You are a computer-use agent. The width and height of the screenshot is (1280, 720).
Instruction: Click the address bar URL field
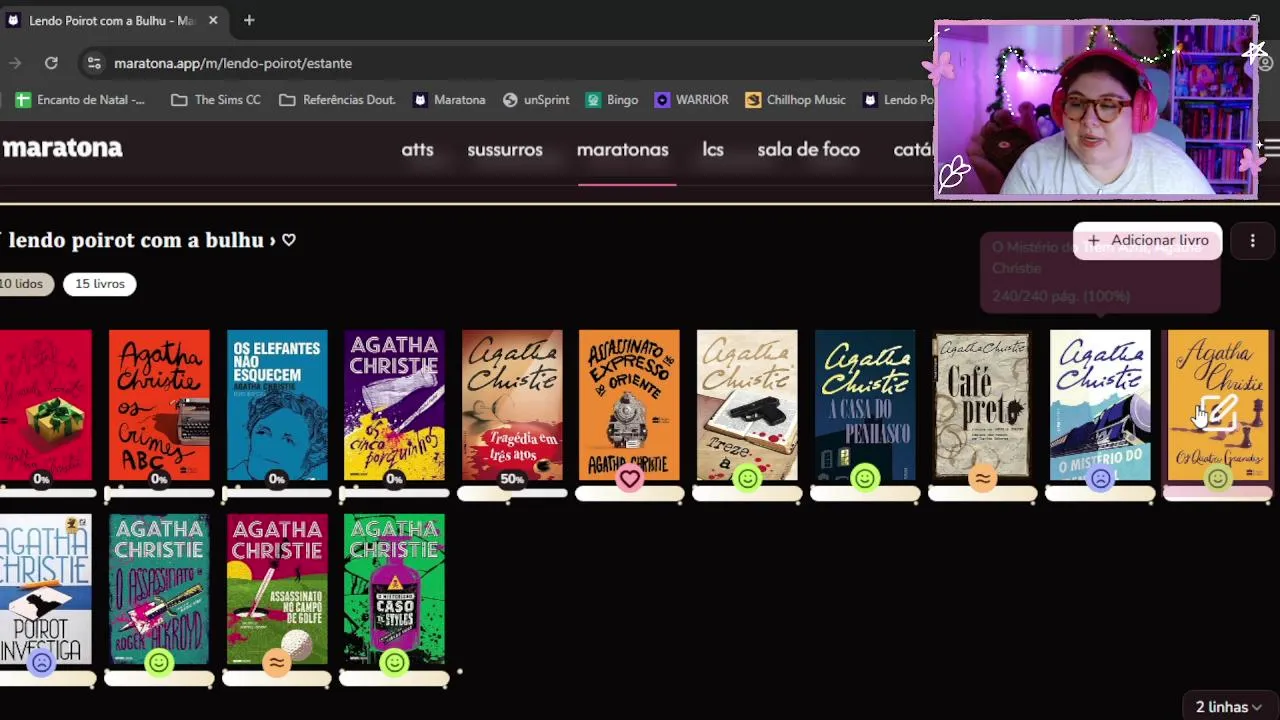pyautogui.click(x=233, y=63)
